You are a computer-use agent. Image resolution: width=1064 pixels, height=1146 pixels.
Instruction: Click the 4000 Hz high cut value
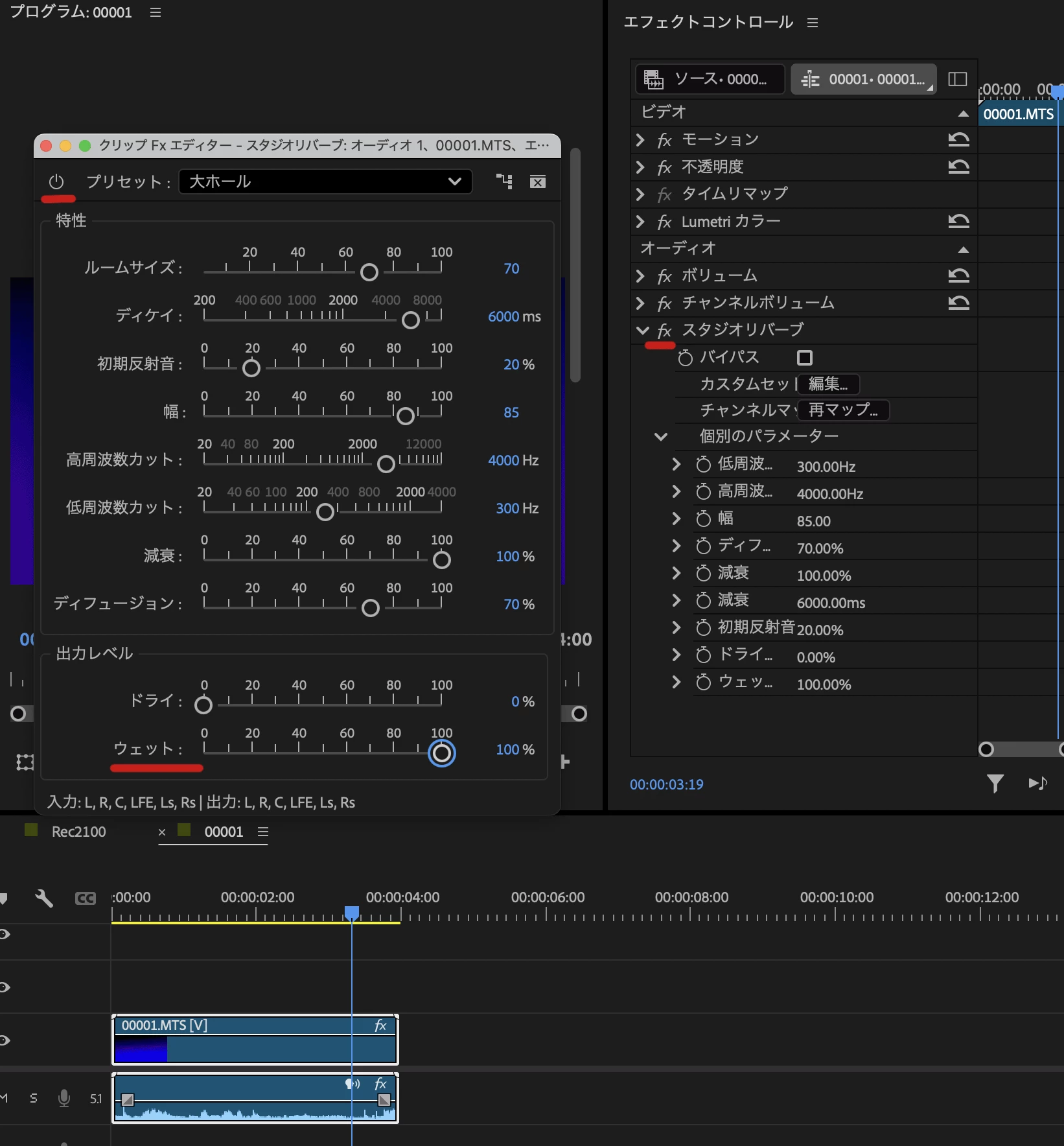pyautogui.click(x=513, y=460)
